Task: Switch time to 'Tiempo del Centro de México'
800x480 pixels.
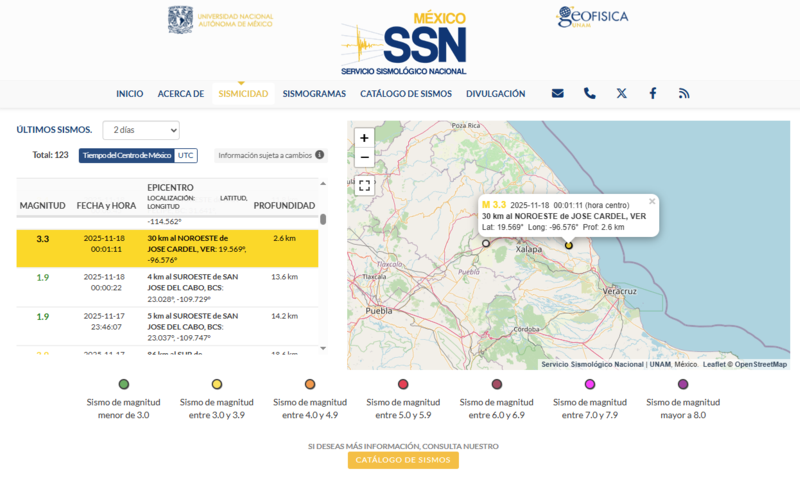Action: click(x=126, y=155)
